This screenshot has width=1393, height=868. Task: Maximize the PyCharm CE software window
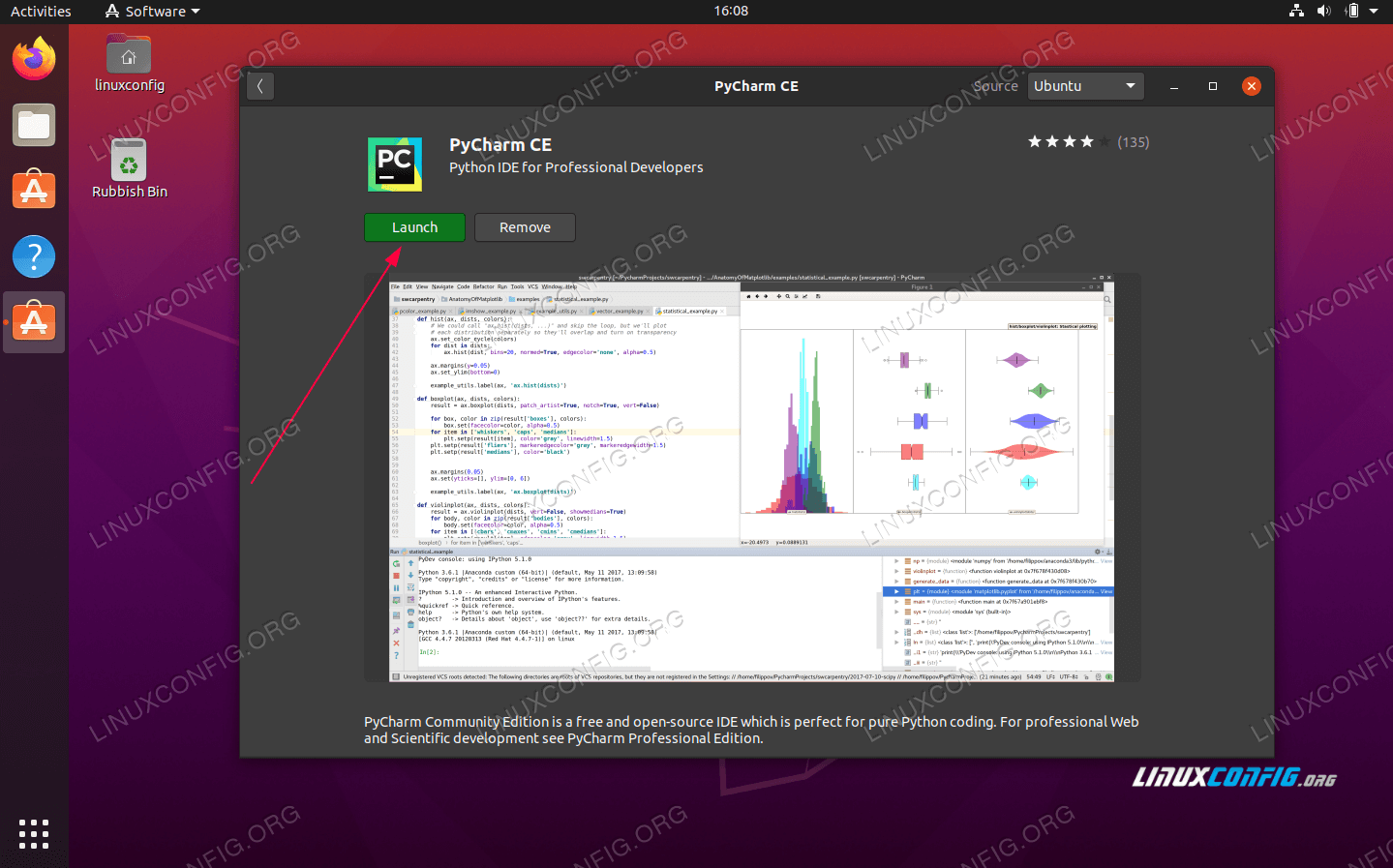(x=1213, y=86)
